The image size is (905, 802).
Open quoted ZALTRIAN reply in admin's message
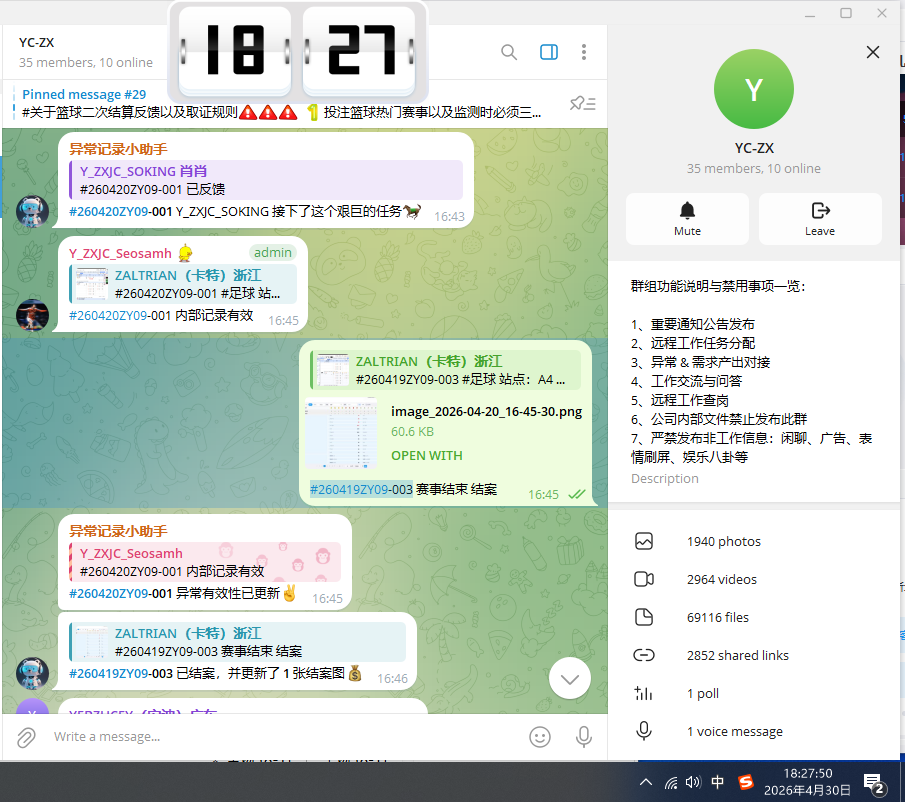[183, 284]
